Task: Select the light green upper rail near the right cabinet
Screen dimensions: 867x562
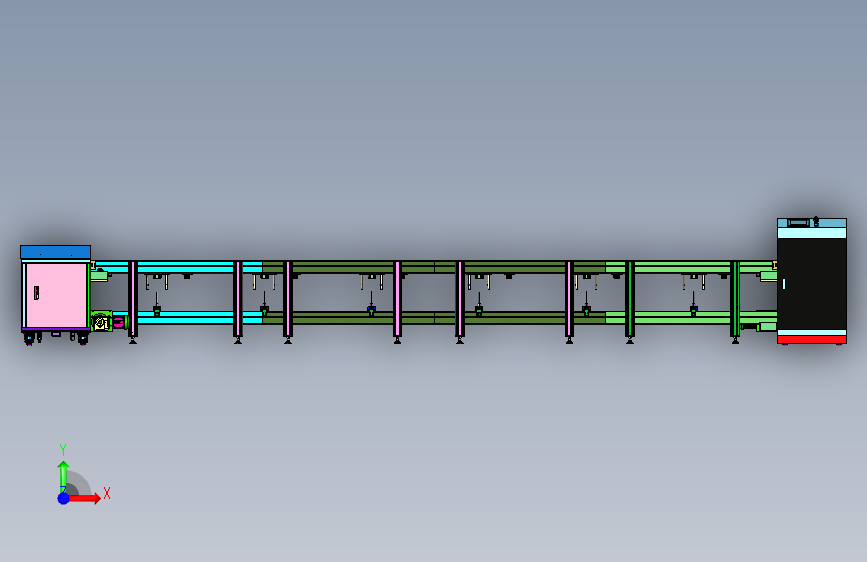Action: [x=691, y=267]
